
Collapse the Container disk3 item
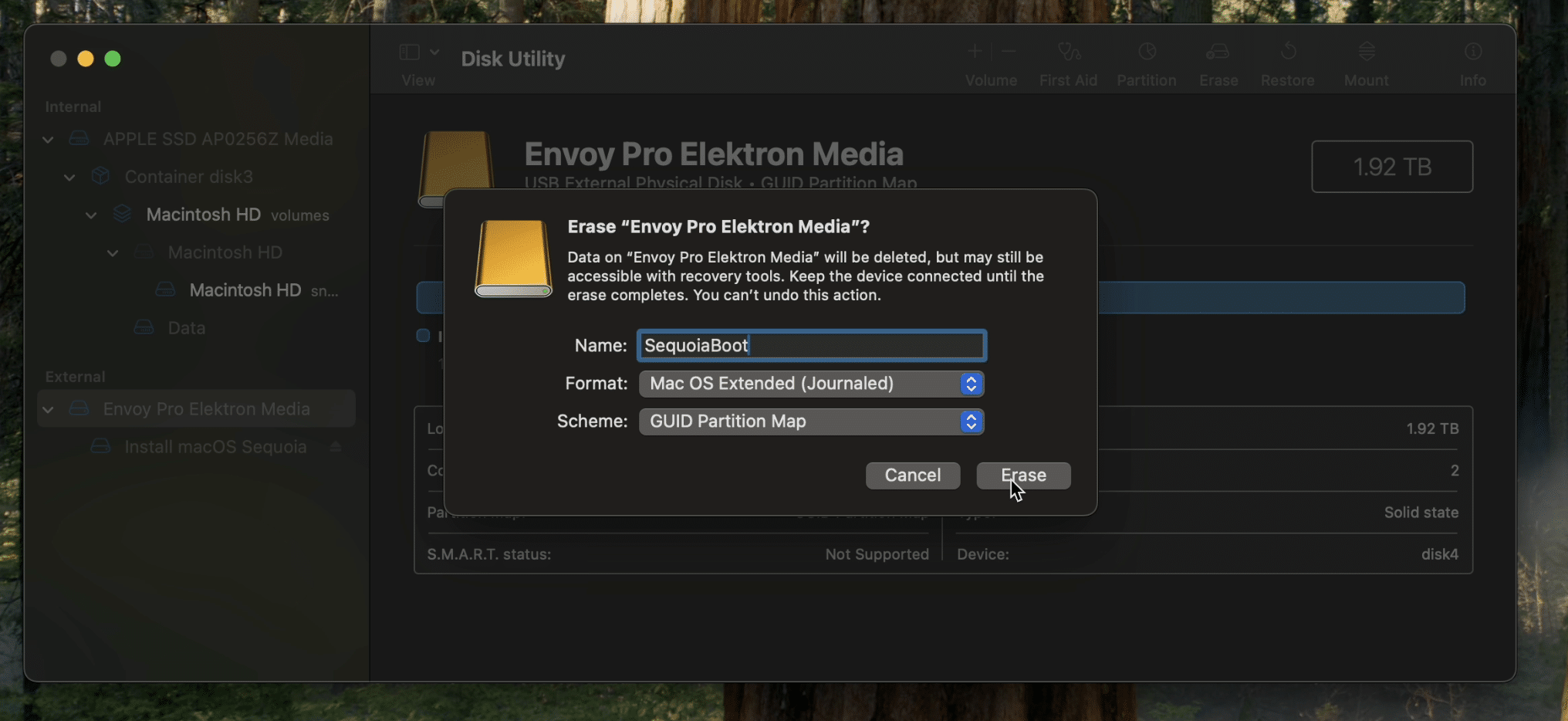coord(69,178)
